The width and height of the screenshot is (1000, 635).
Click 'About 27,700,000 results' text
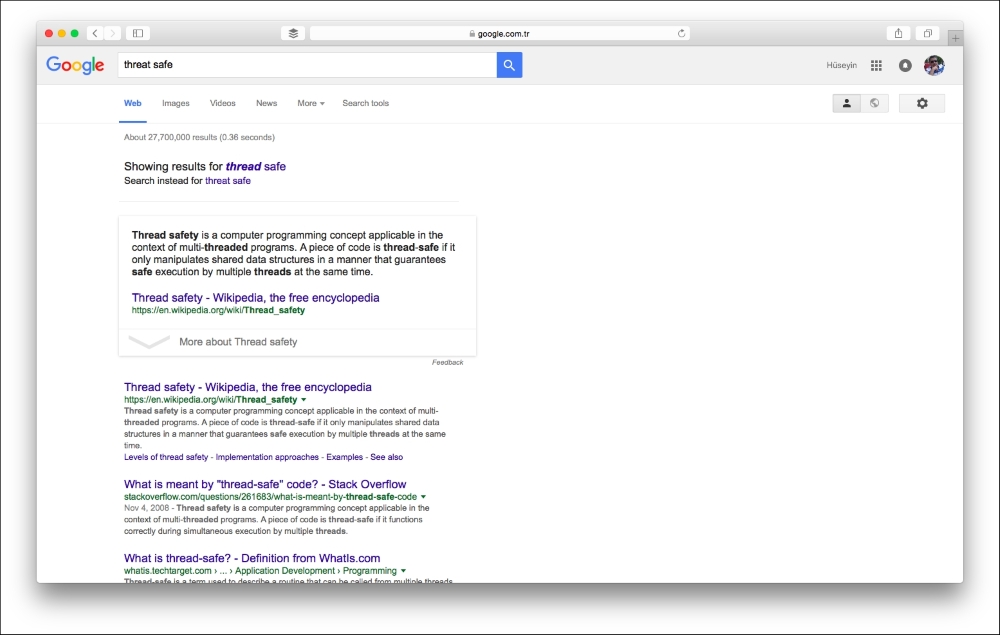(x=199, y=137)
